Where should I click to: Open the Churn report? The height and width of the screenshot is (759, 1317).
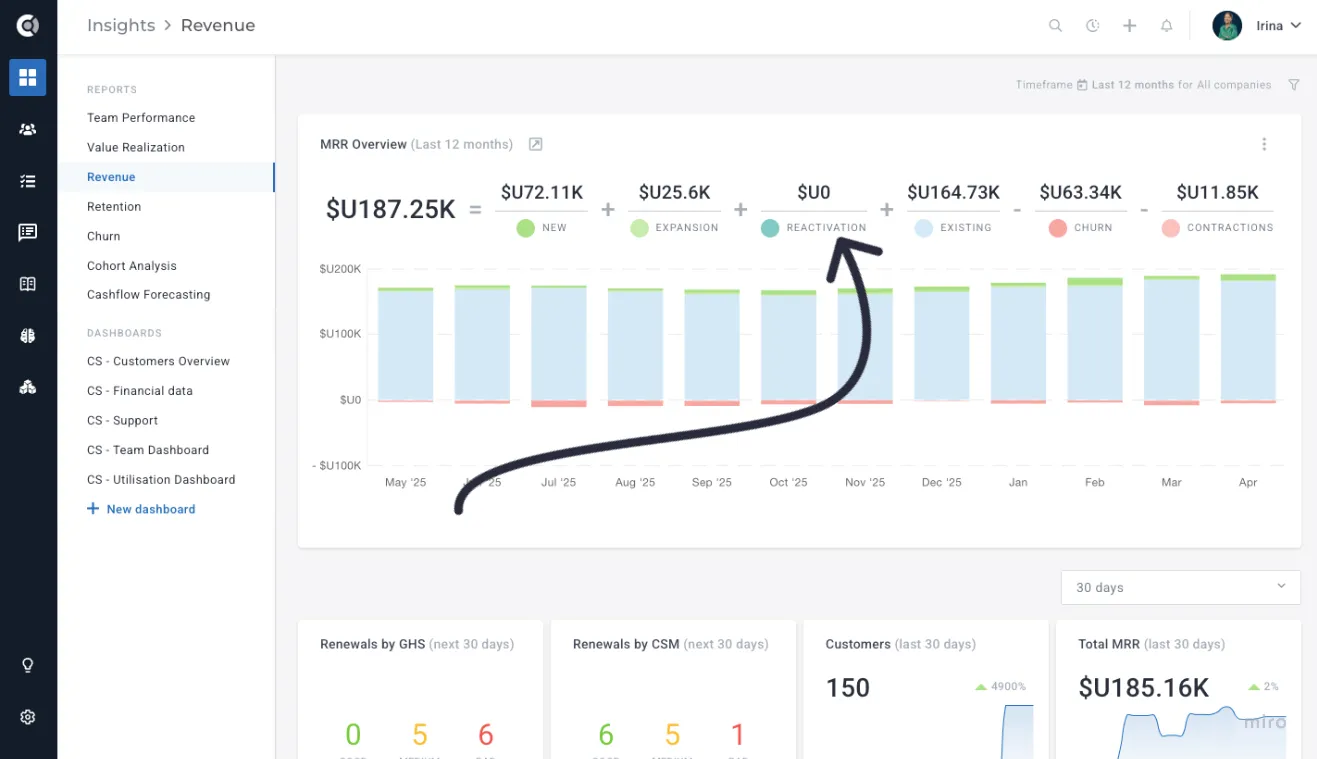coord(104,236)
